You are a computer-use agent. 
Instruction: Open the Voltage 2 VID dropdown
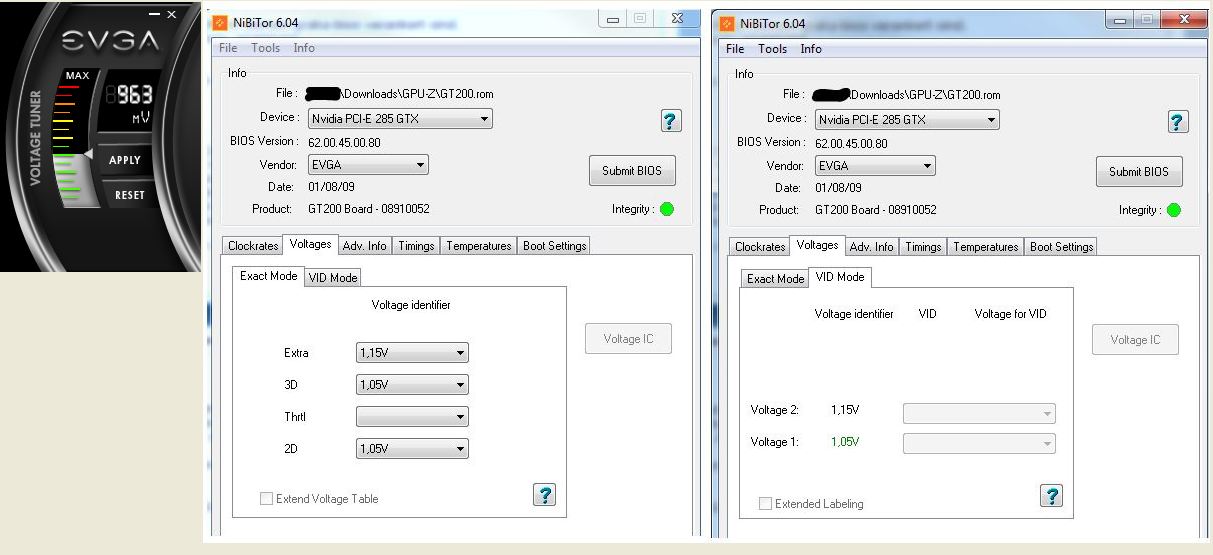click(x=979, y=413)
